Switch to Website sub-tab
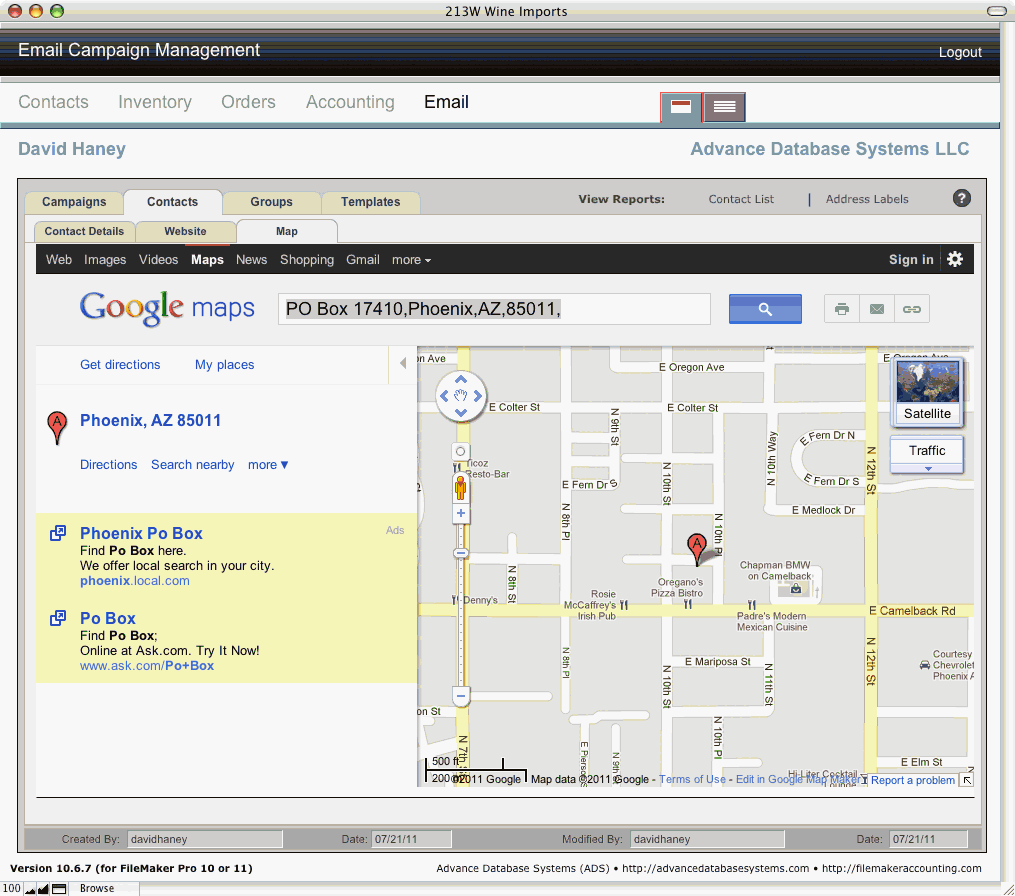This screenshot has height=896, width=1015. click(x=185, y=231)
